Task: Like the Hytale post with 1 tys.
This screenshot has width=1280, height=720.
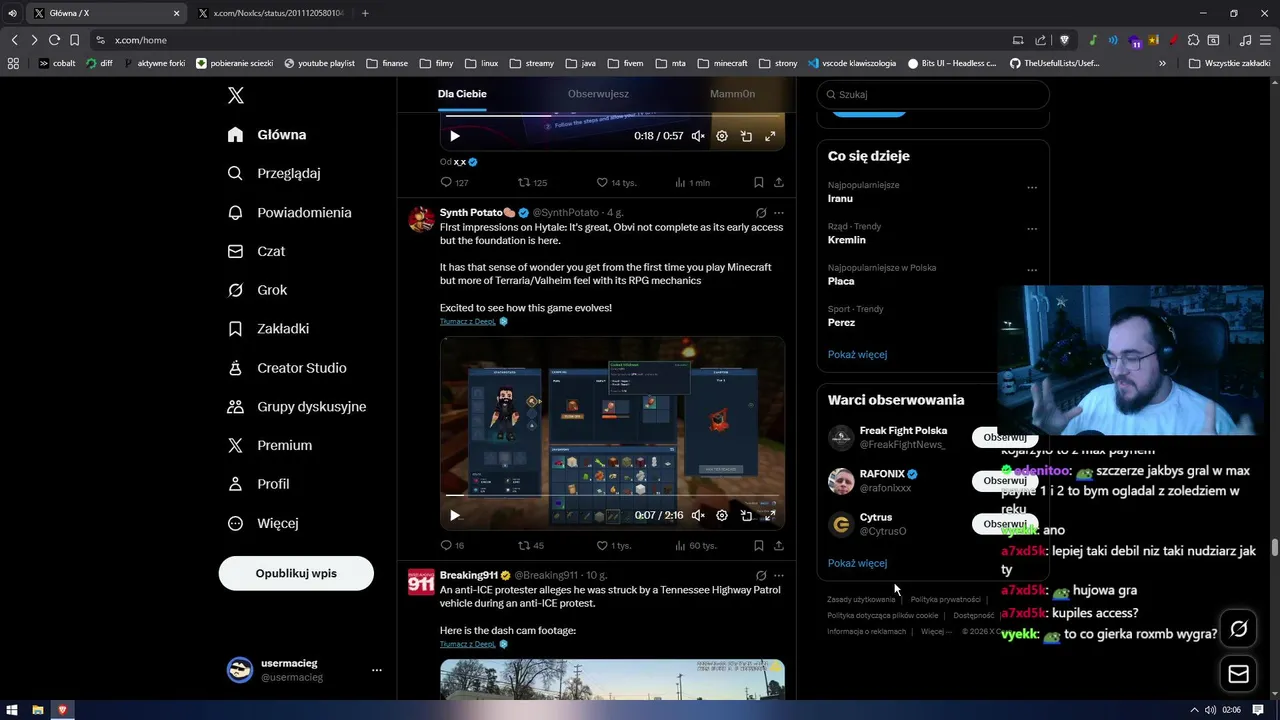Action: (x=614, y=546)
